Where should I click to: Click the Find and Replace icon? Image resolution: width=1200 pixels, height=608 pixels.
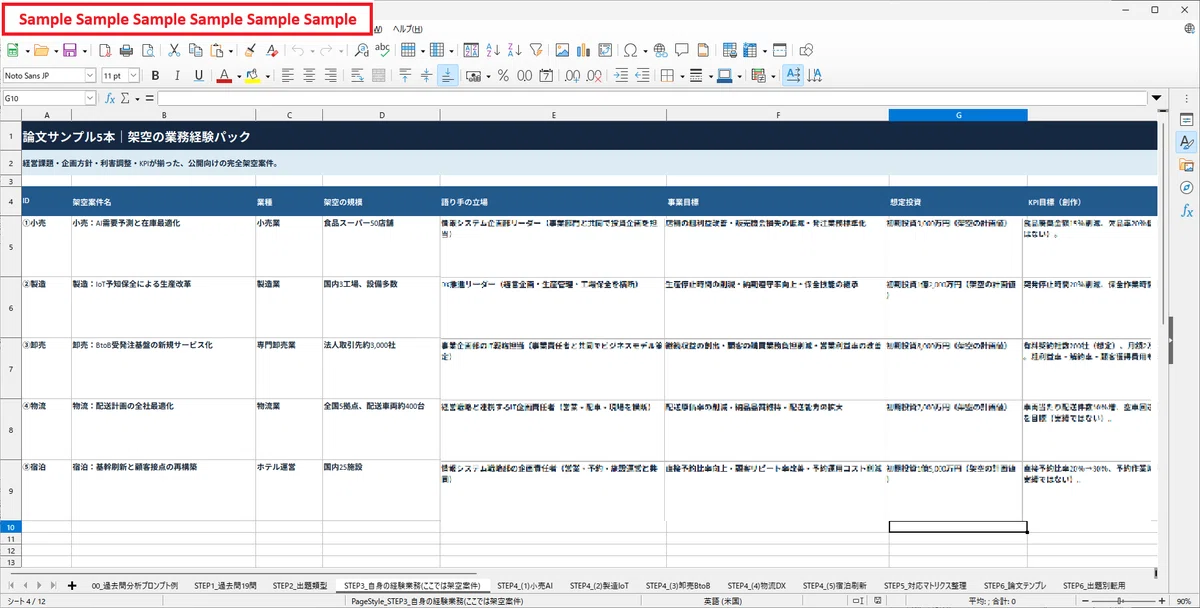tap(362, 50)
